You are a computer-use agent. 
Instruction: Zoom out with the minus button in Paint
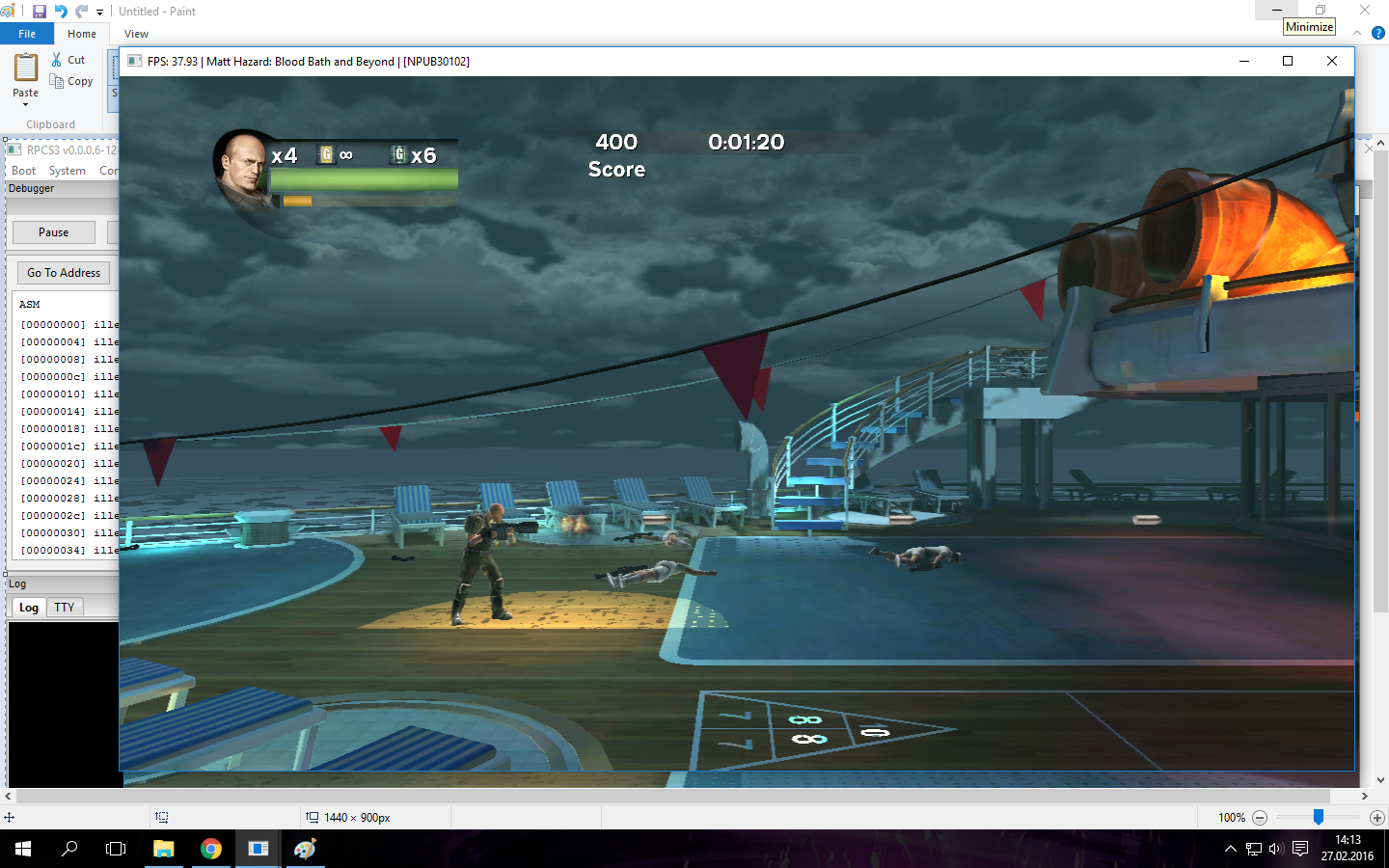click(x=1260, y=818)
